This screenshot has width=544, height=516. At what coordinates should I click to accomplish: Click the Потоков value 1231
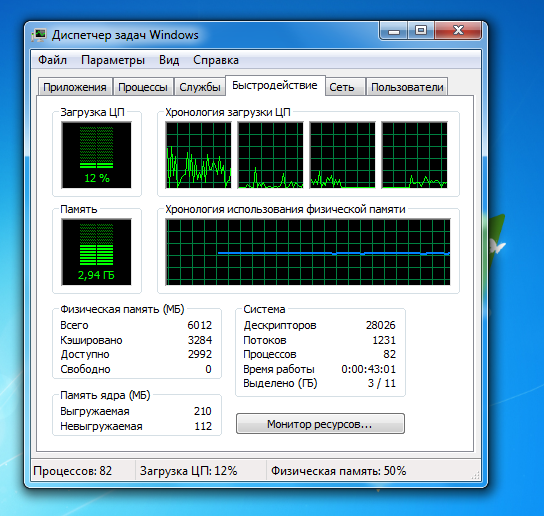[384, 340]
